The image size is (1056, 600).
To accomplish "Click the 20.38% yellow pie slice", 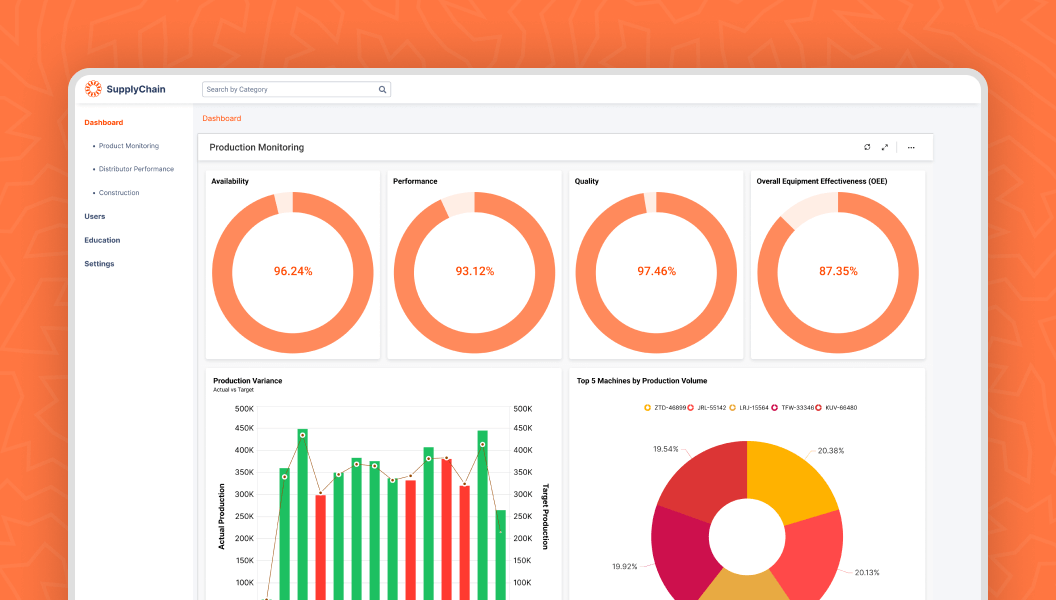I will pos(790,482).
